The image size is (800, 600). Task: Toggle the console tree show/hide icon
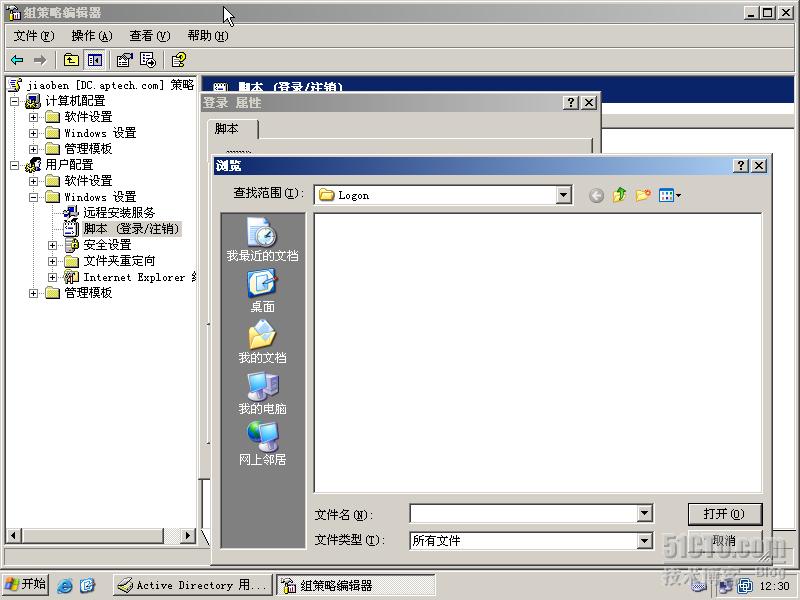[x=94, y=60]
